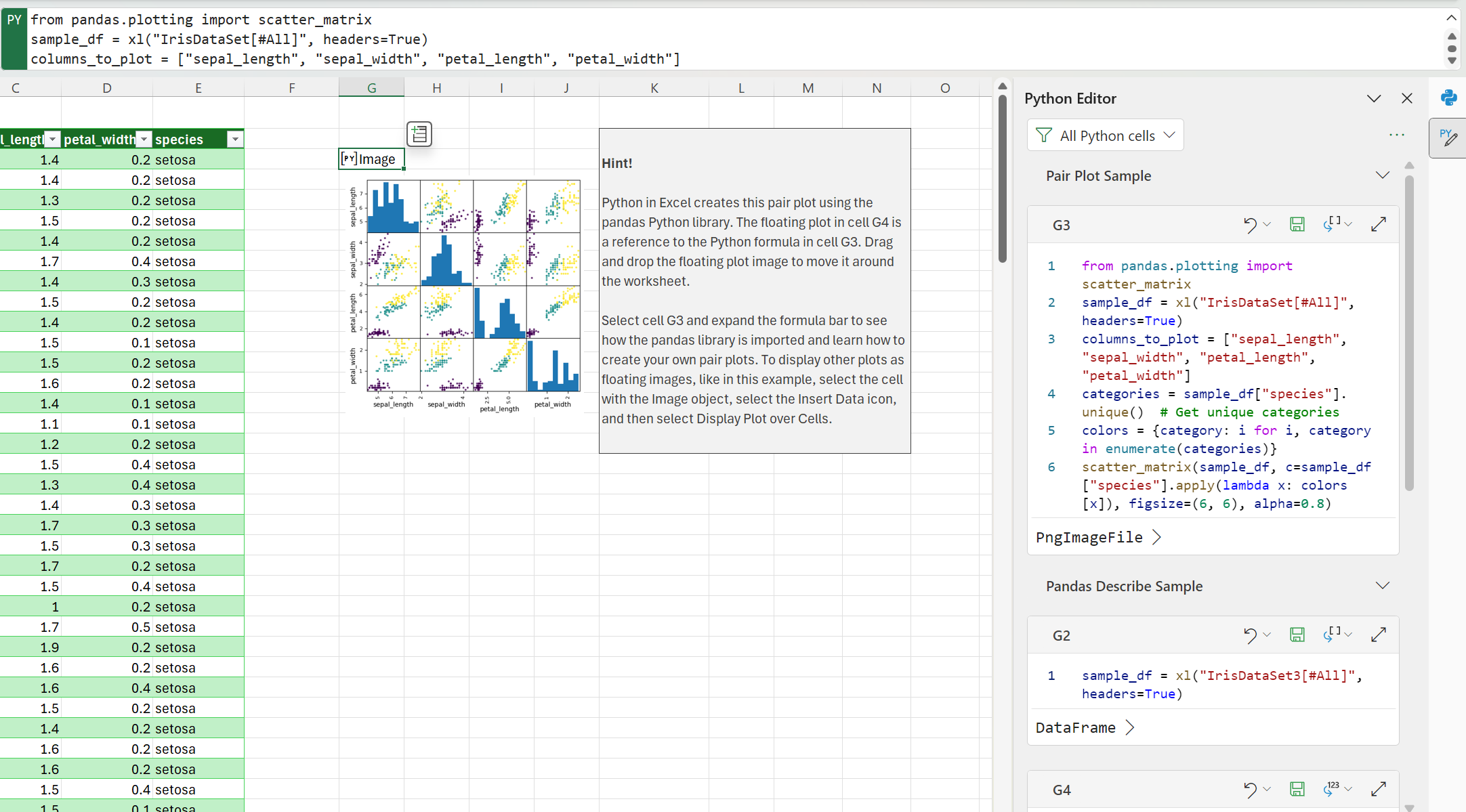Click the Python Editor filter icon
Image resolution: width=1466 pixels, height=812 pixels.
(x=1044, y=135)
